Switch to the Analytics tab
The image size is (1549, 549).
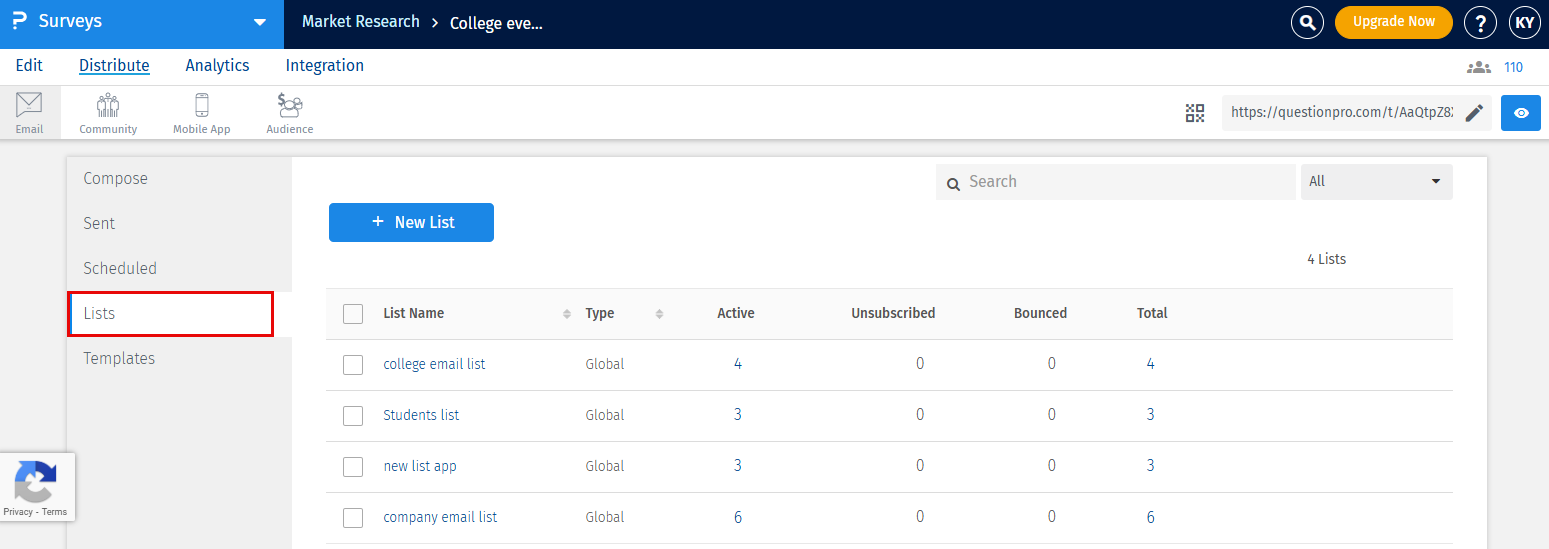[x=217, y=66]
